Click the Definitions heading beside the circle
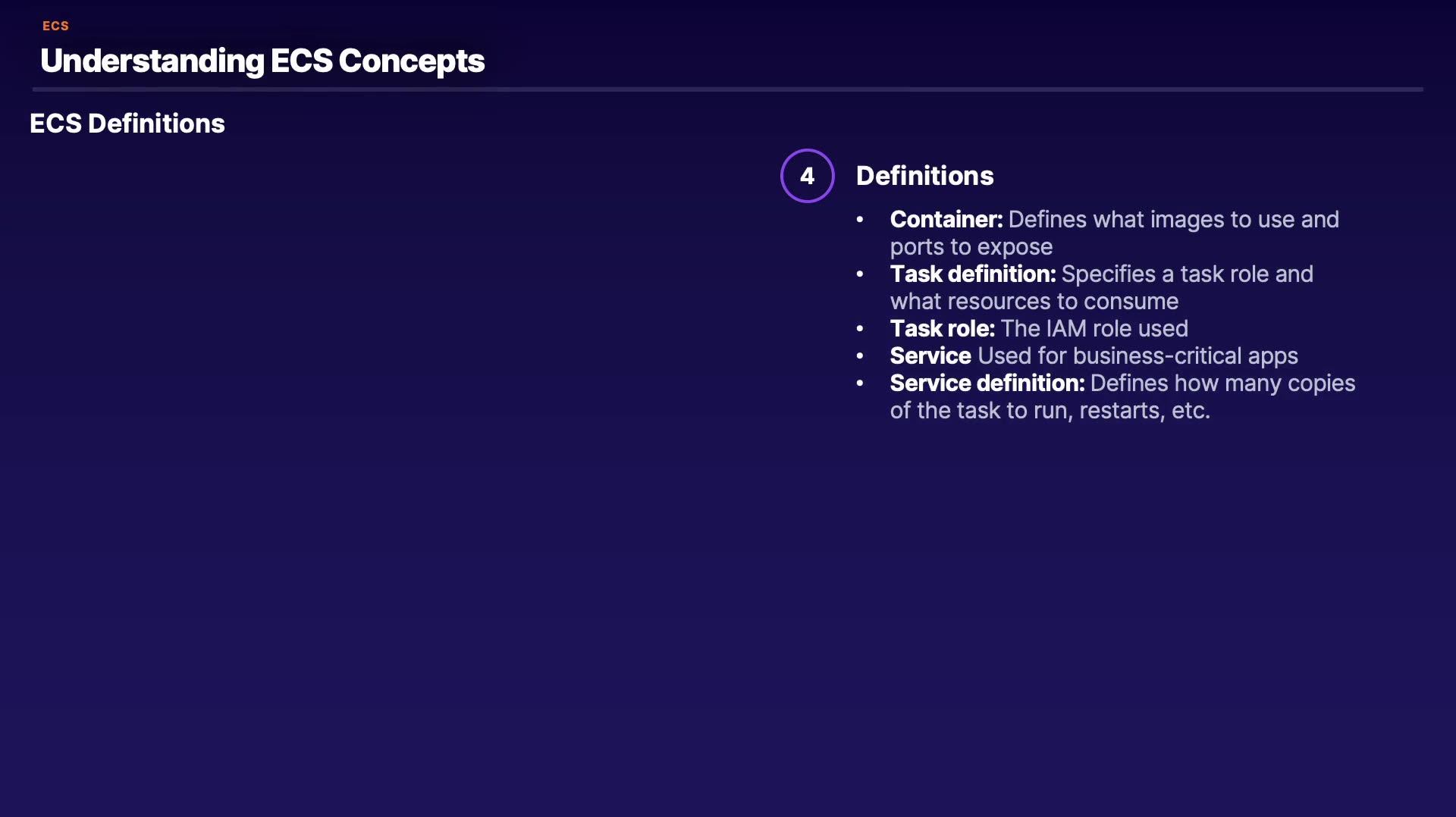The width and height of the screenshot is (1456, 817). pos(924,176)
